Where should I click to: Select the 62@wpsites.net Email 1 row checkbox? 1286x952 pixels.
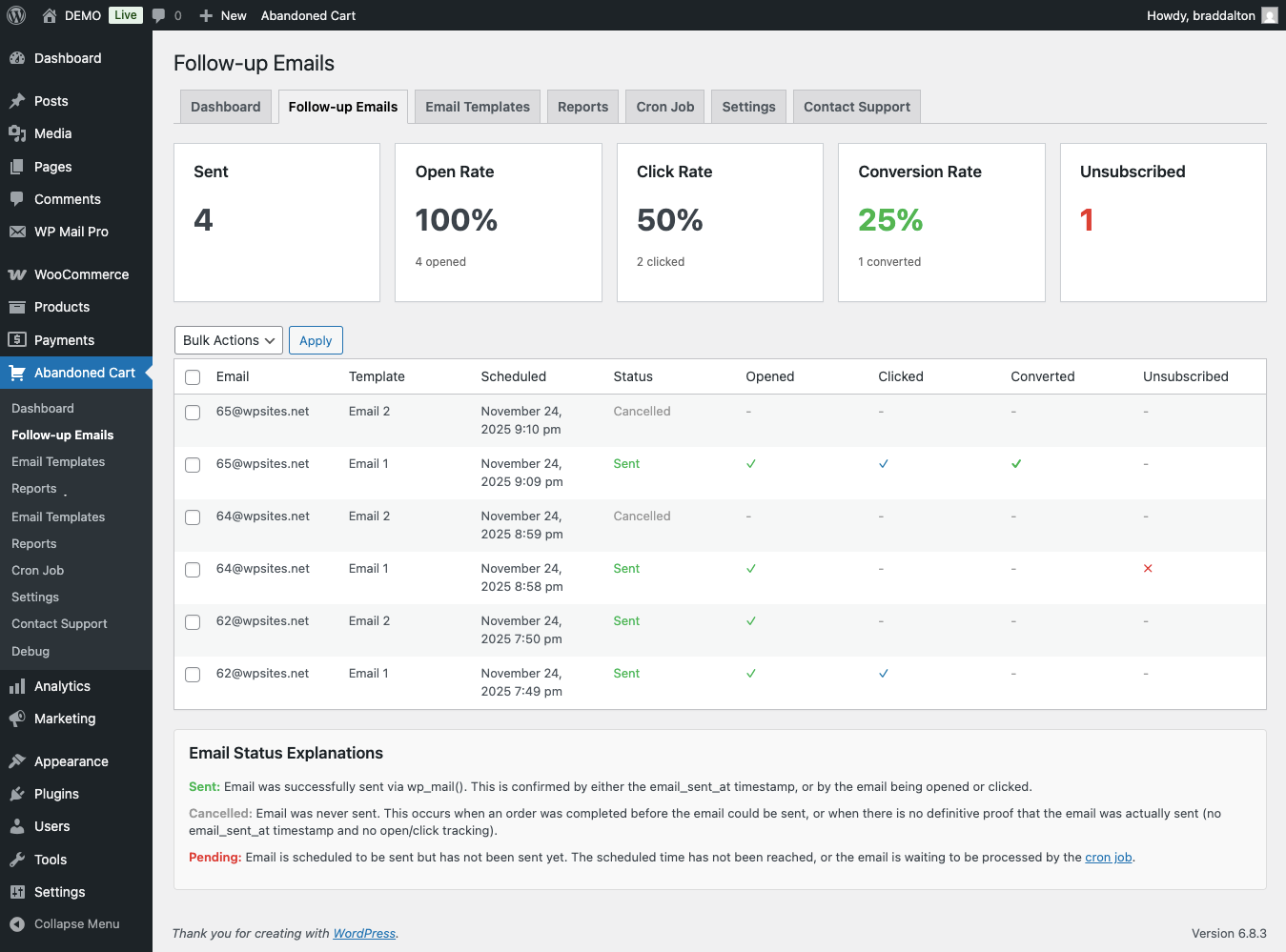click(x=193, y=675)
